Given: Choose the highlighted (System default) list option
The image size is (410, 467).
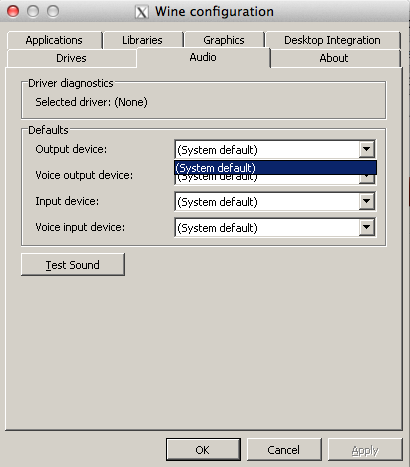Looking at the screenshot, I should (275, 168).
